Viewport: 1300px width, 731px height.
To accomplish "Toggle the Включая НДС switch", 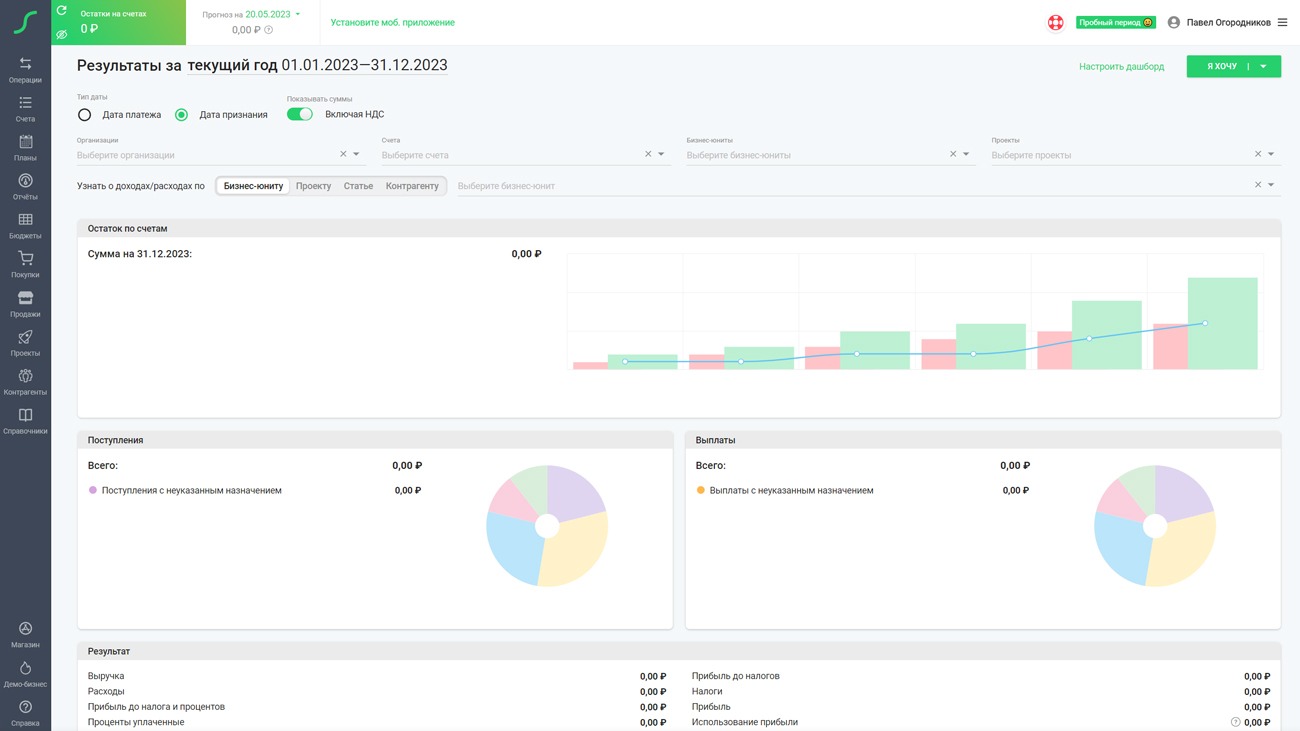I will (300, 114).
